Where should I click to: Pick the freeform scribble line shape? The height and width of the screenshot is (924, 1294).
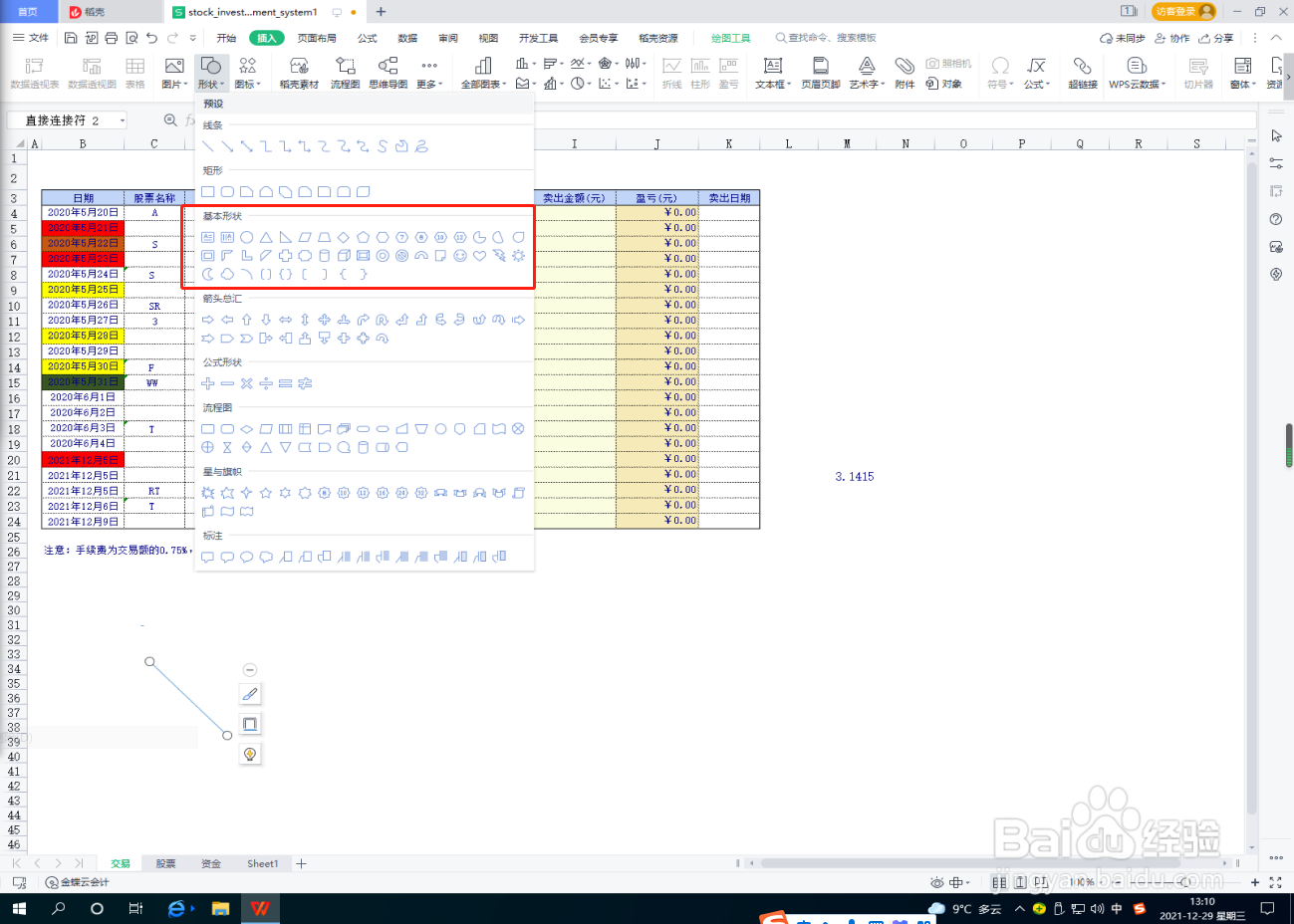click(x=421, y=146)
